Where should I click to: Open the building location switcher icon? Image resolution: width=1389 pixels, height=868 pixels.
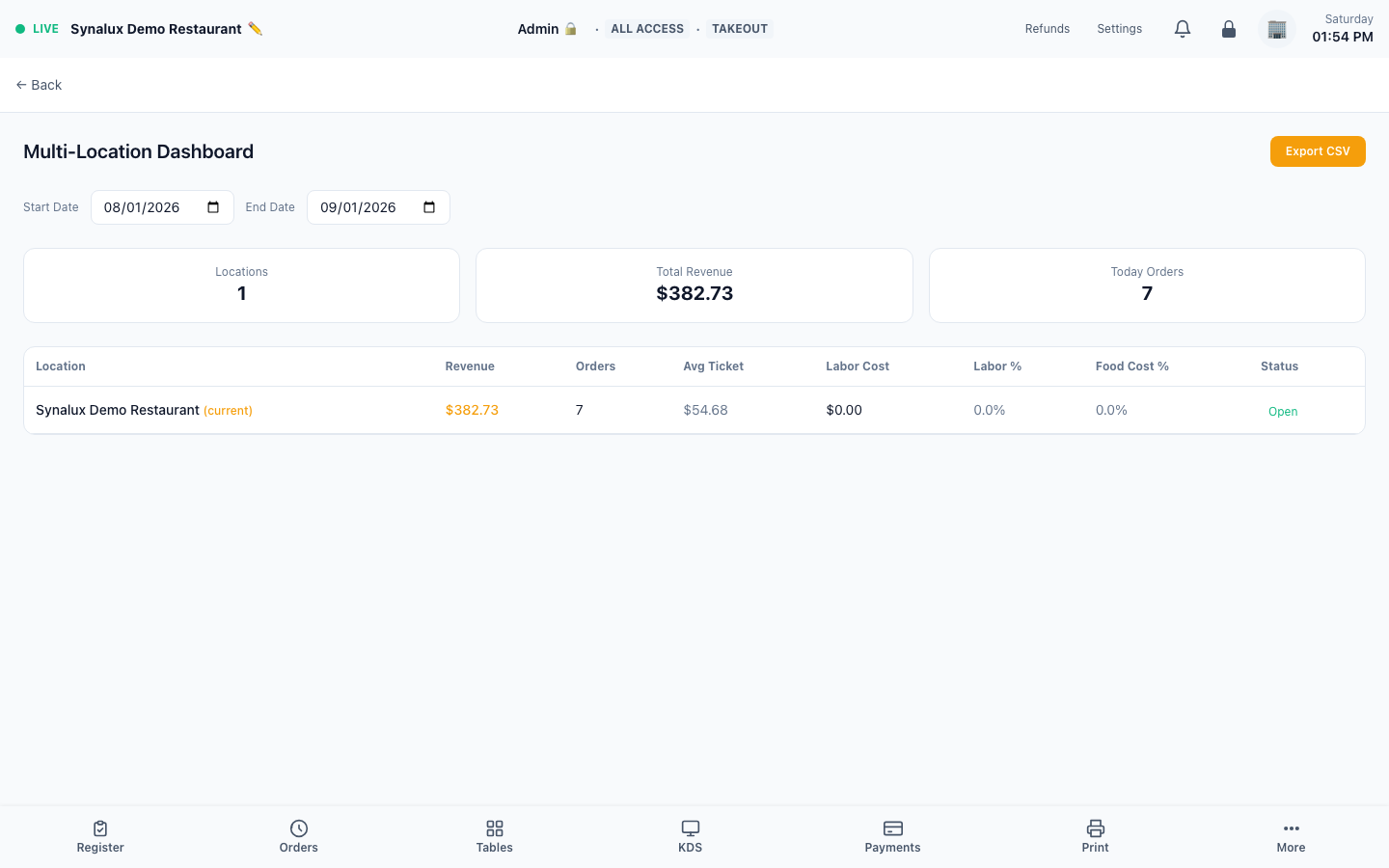pos(1277,29)
